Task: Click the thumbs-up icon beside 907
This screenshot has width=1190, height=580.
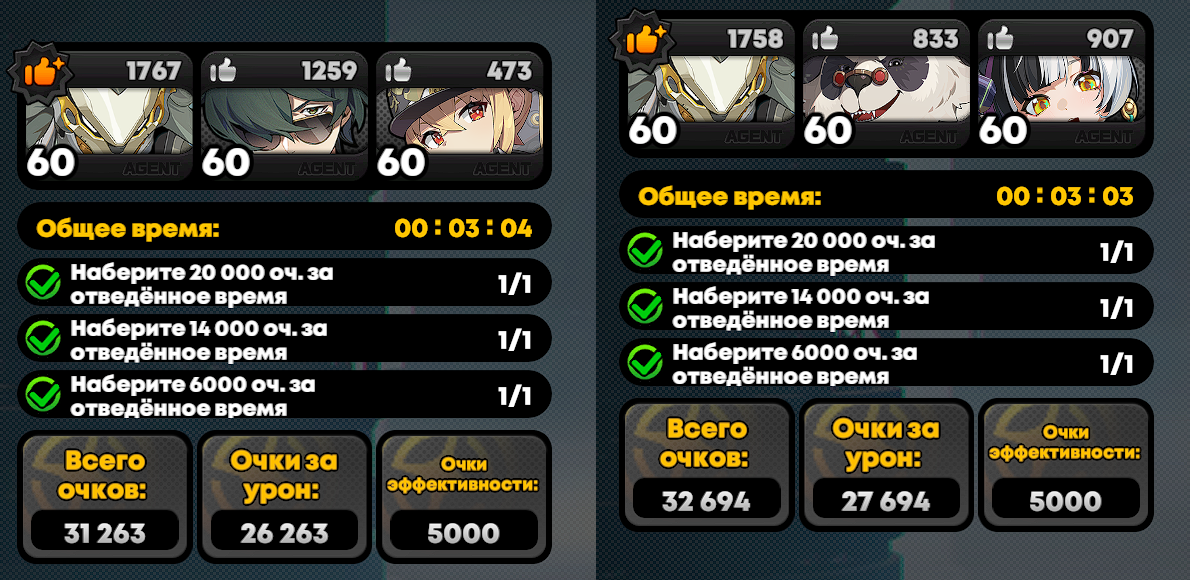Action: (1000, 39)
